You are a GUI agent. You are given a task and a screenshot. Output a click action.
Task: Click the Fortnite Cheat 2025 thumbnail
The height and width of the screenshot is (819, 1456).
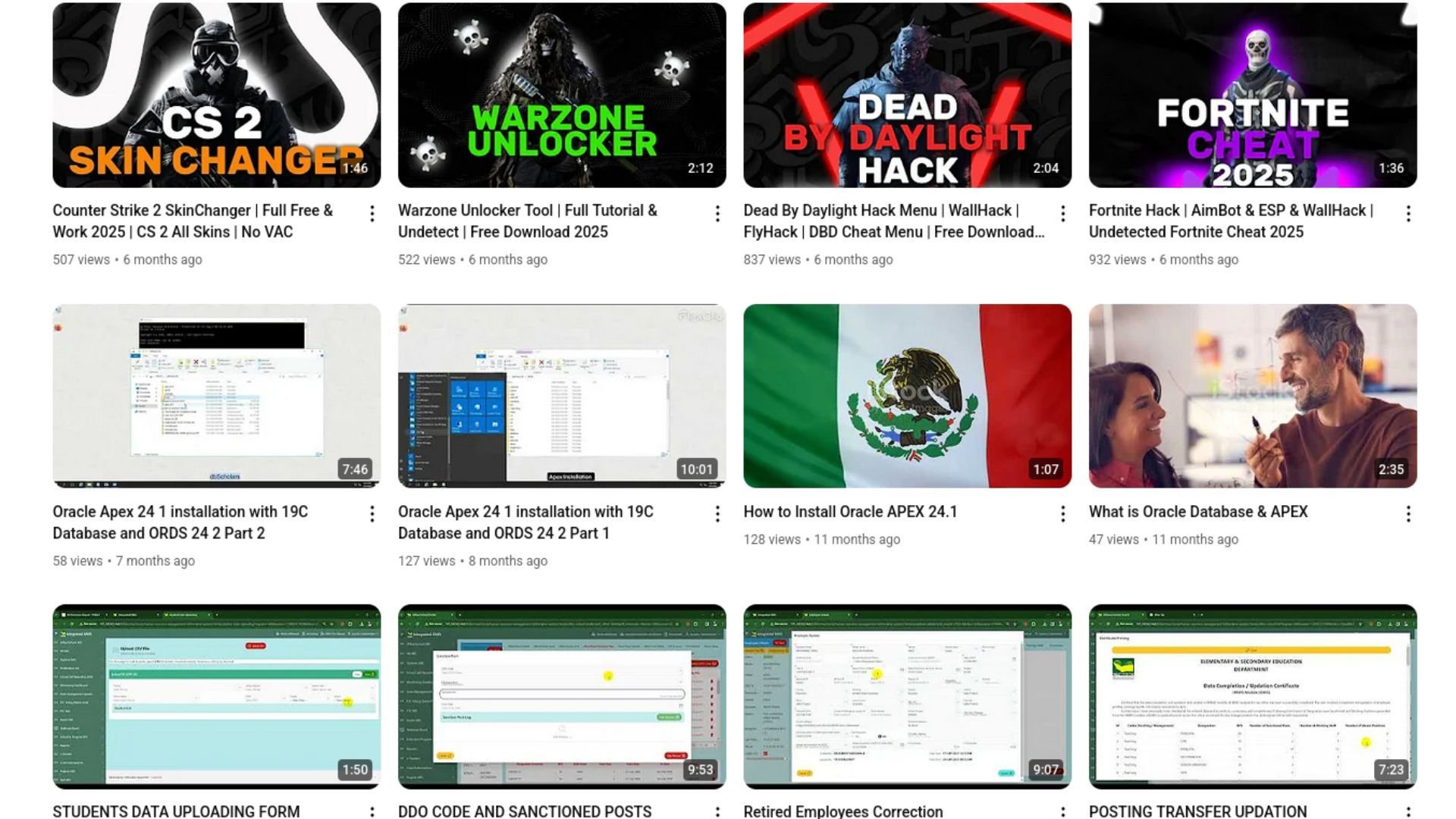click(1252, 95)
